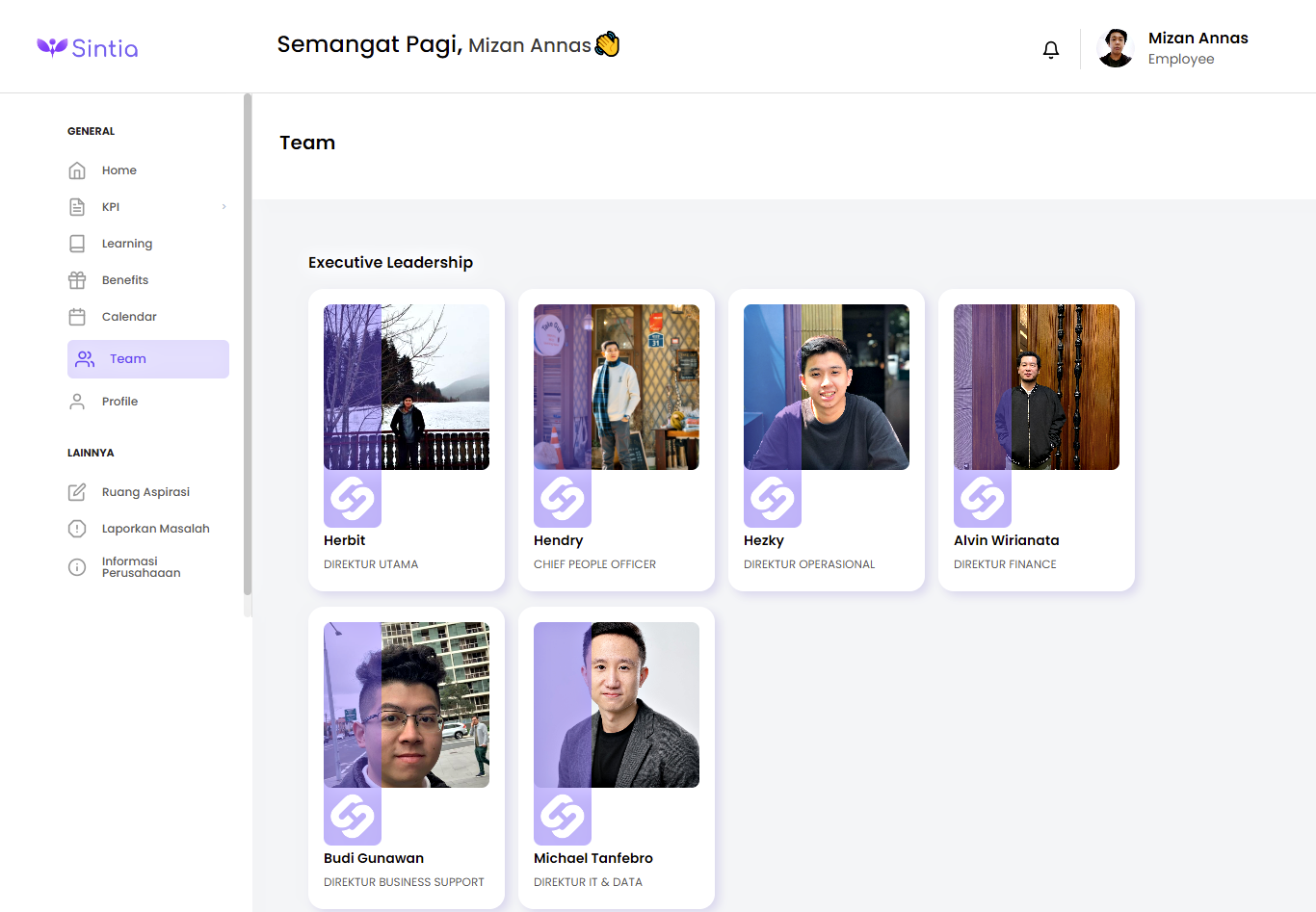Click the Informasi Perusahaan info icon
The image size is (1316, 912).
coord(77,567)
